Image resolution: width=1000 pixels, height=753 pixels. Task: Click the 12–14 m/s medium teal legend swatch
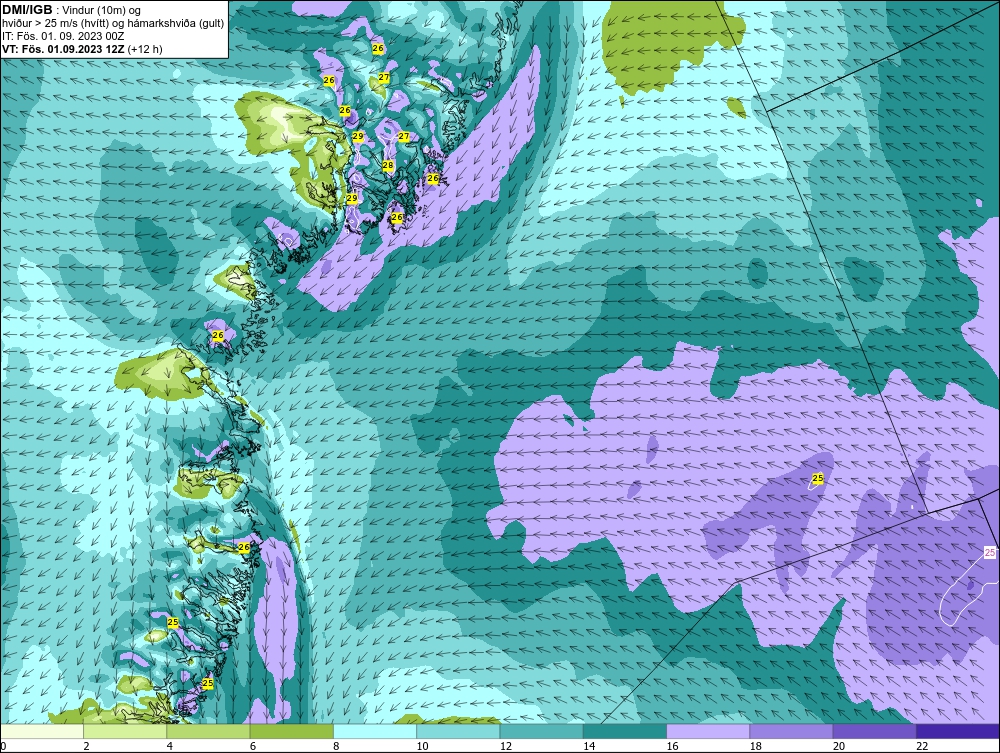pyautogui.click(x=541, y=731)
